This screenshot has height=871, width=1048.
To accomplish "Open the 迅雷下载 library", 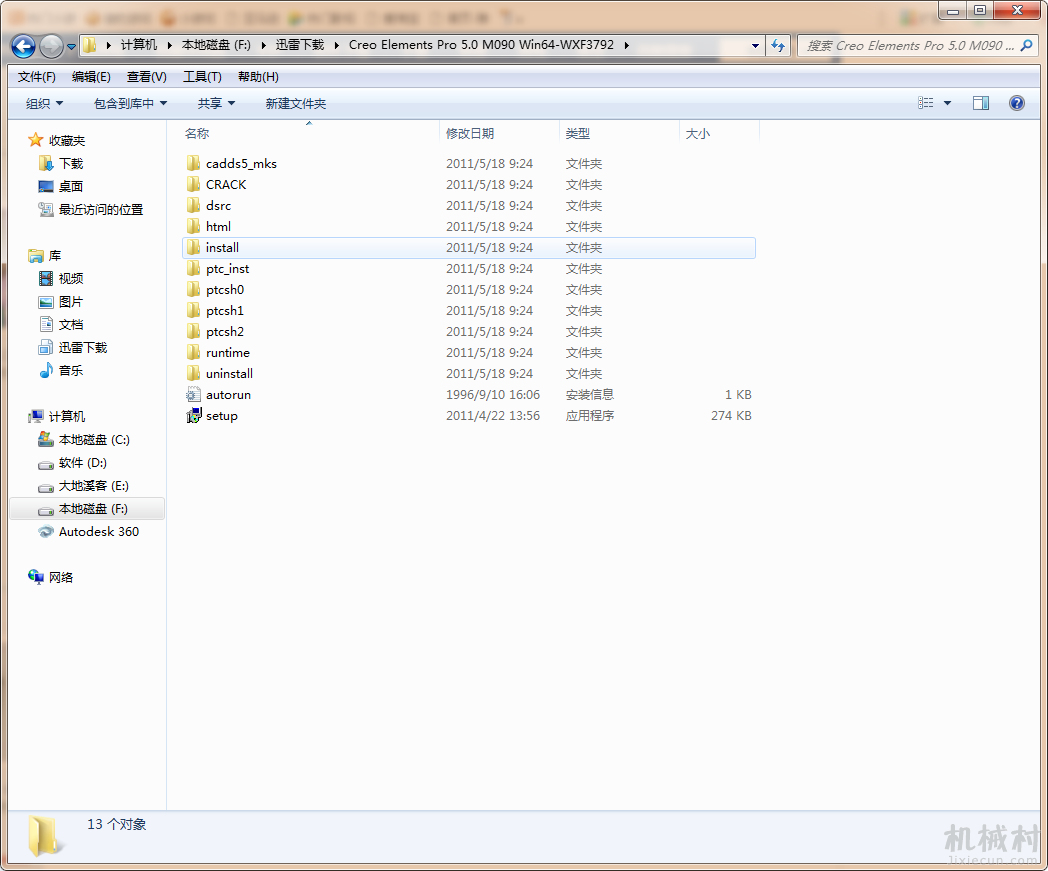I will click(x=83, y=348).
